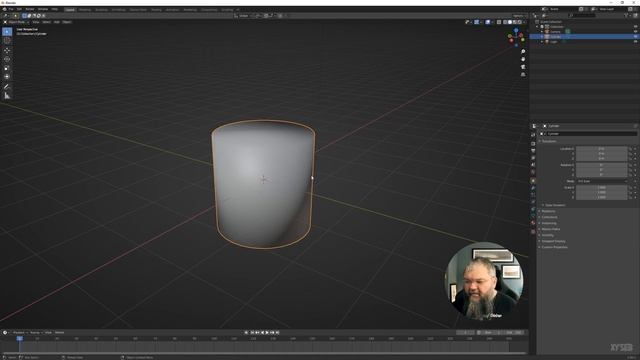The width and height of the screenshot is (640, 360).
Task: Click the viewport pan hand icon
Action: click(523, 59)
